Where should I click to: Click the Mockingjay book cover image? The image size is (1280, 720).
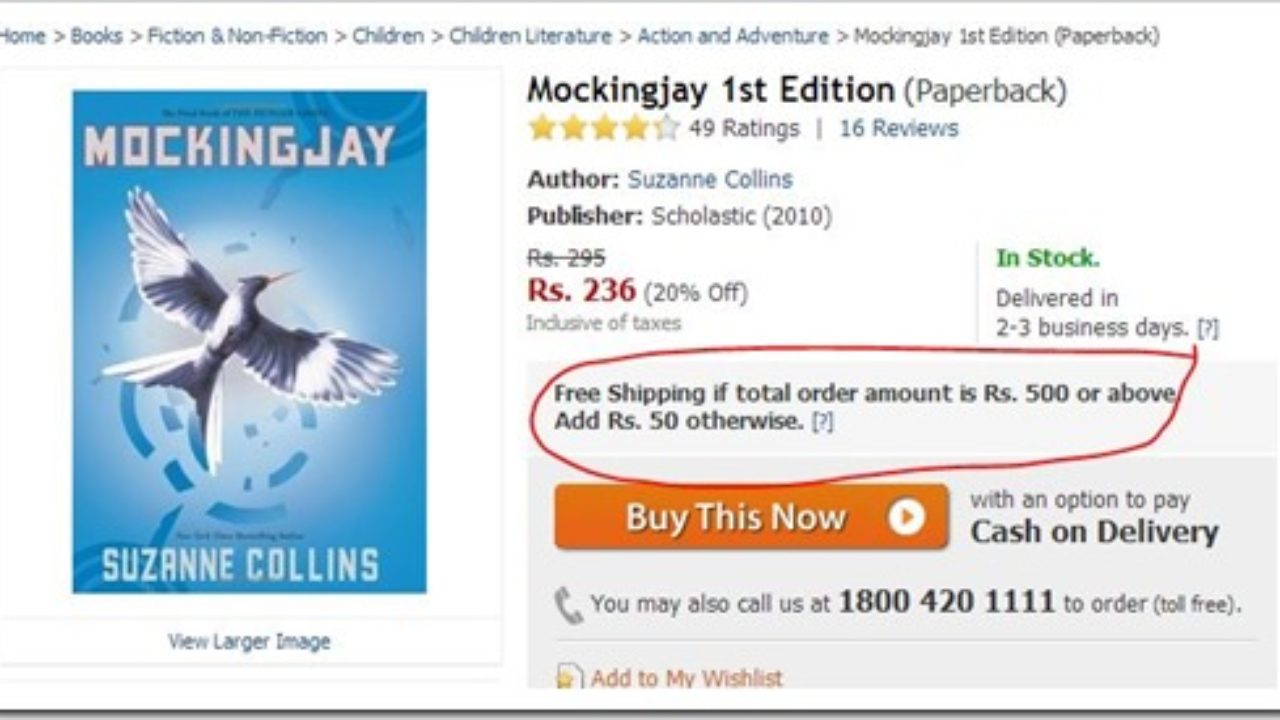pos(249,341)
